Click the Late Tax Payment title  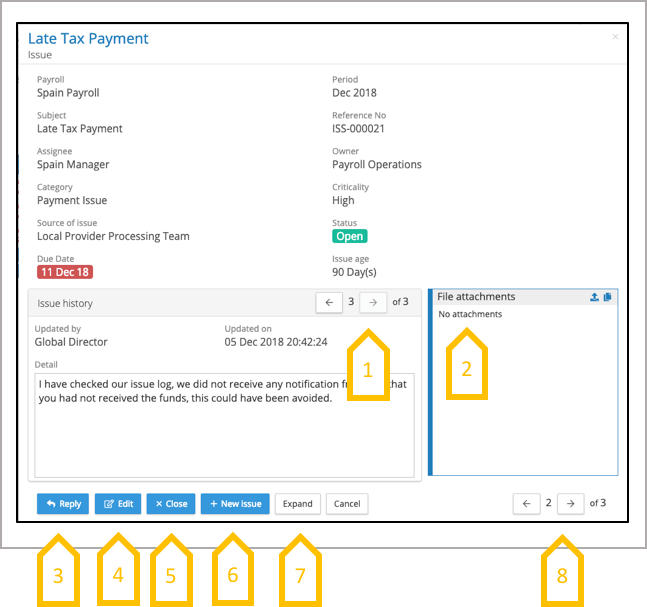point(88,39)
